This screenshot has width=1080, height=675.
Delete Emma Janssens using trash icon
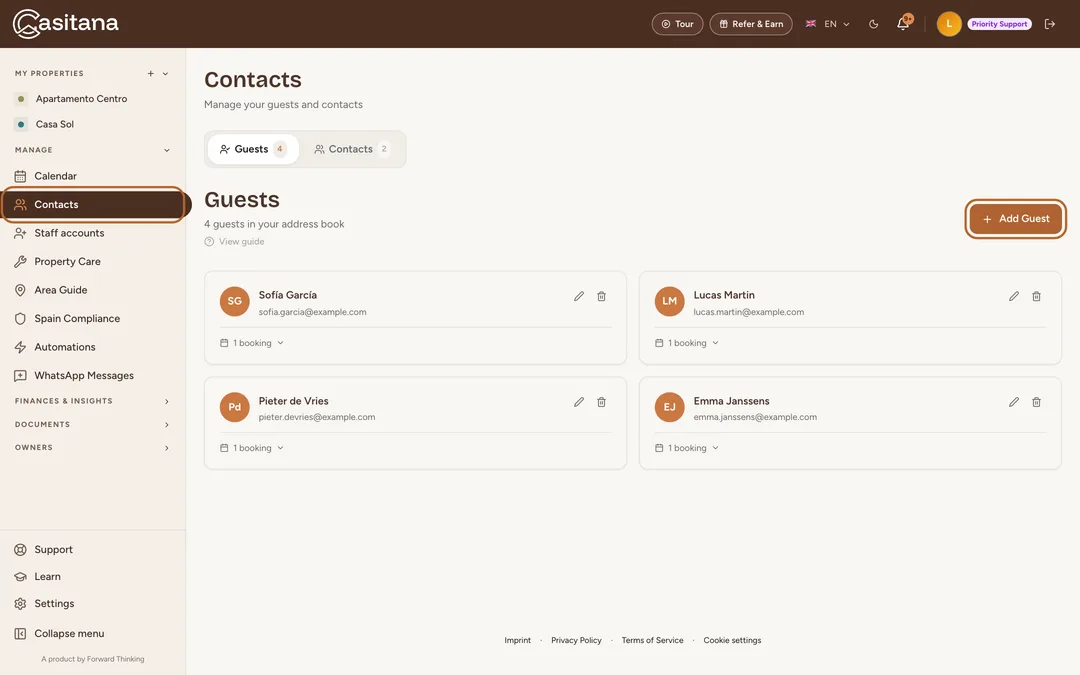coord(1037,402)
